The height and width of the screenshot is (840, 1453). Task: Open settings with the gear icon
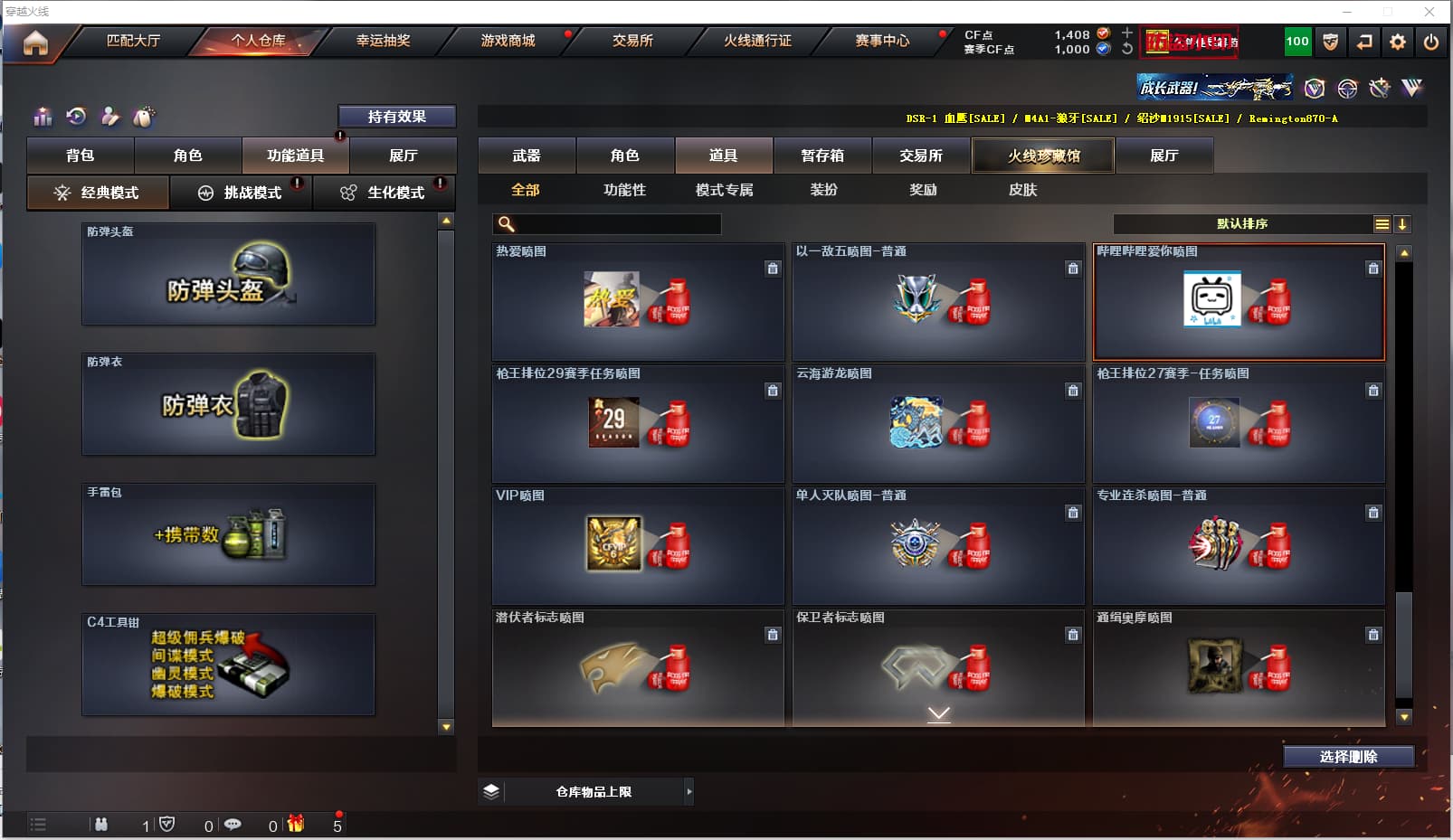tap(1398, 42)
